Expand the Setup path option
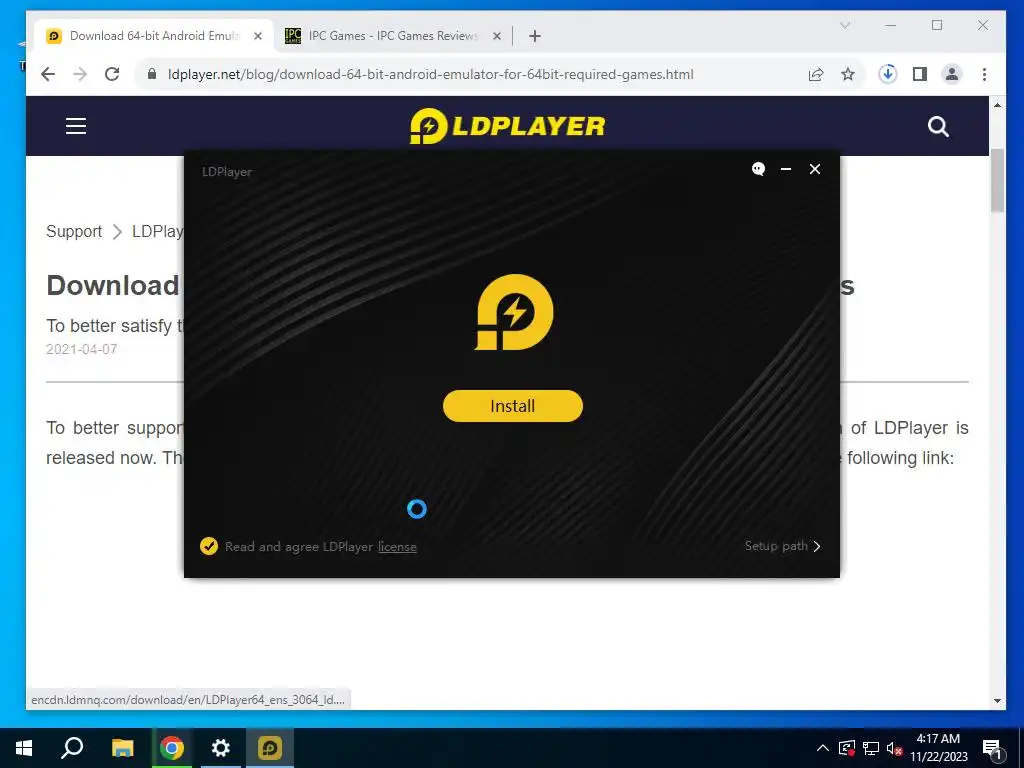1024x768 pixels. click(782, 546)
